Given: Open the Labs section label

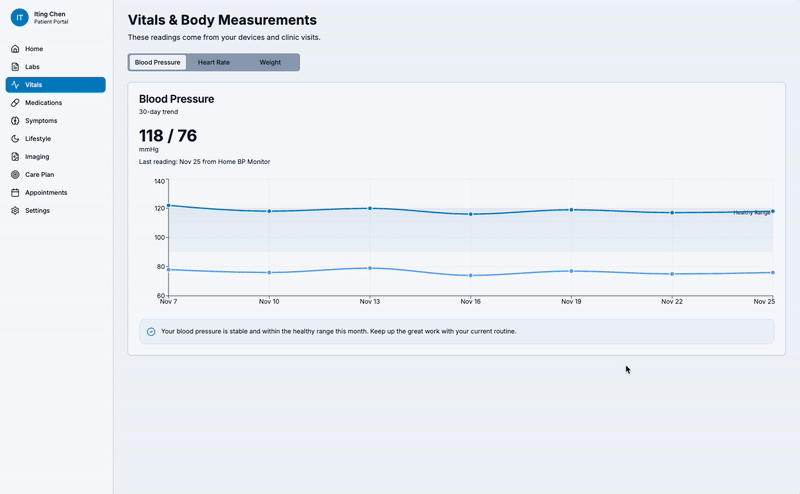Looking at the screenshot, I should [32, 67].
